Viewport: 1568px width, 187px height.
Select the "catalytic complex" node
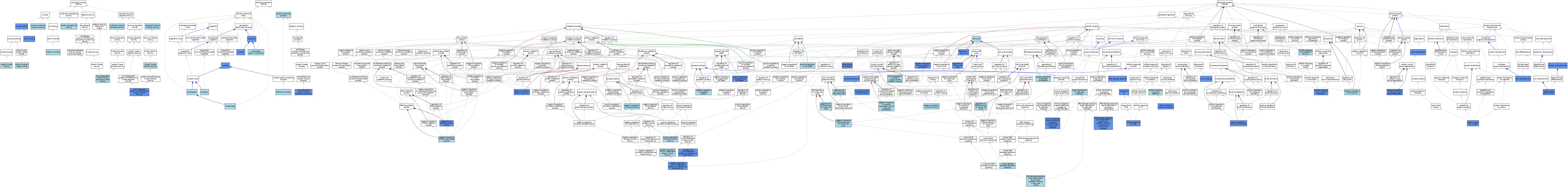(x=296, y=26)
